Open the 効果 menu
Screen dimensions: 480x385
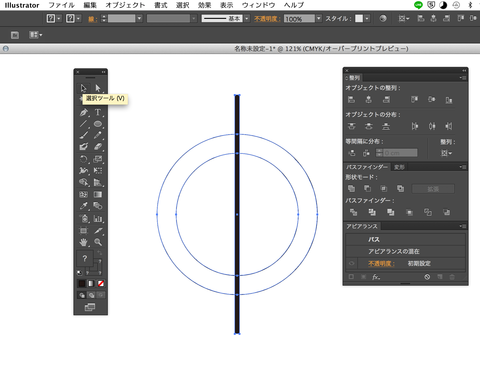coord(204,5)
